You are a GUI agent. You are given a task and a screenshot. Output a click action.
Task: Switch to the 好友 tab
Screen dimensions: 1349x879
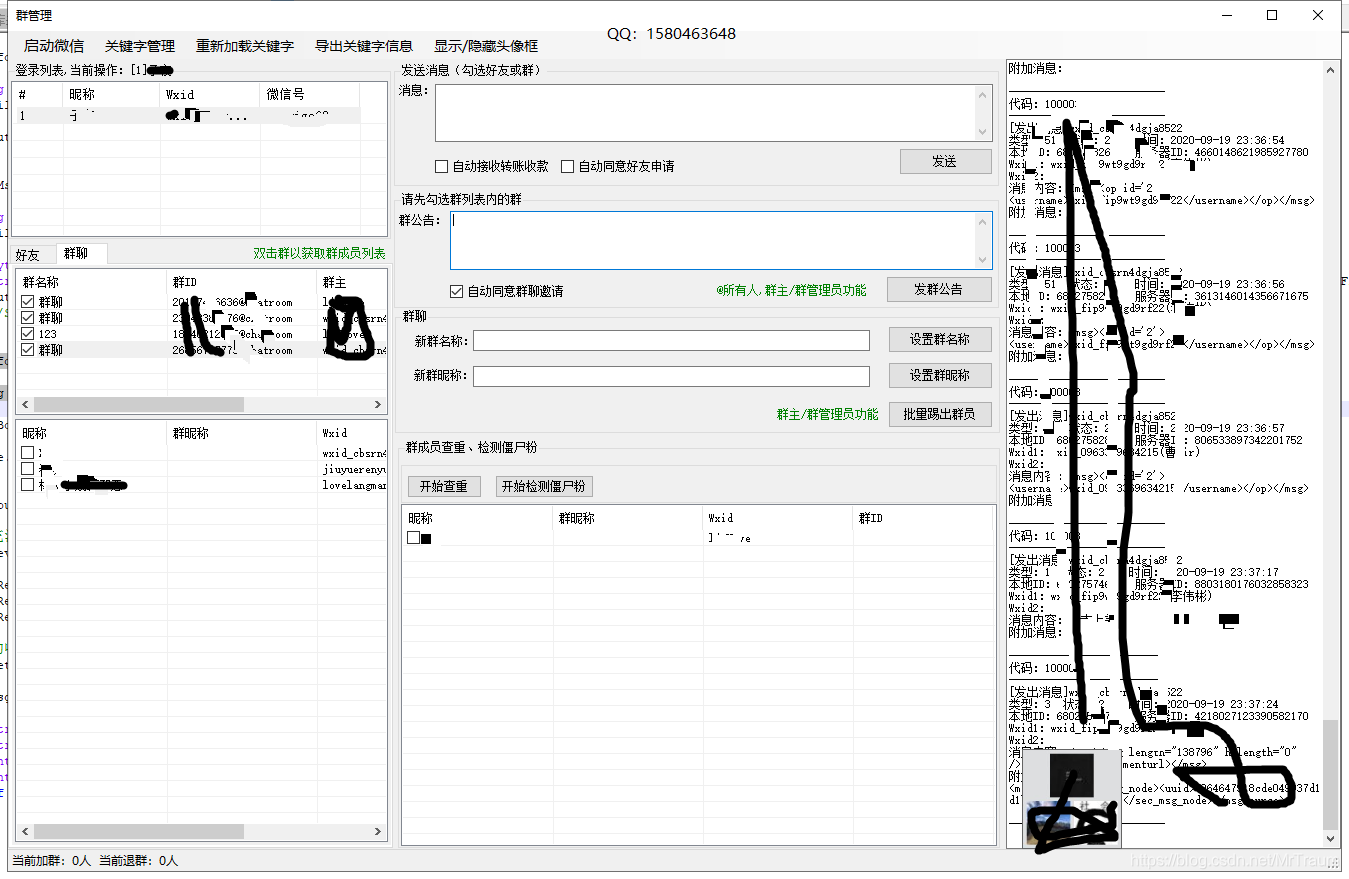tap(28, 254)
